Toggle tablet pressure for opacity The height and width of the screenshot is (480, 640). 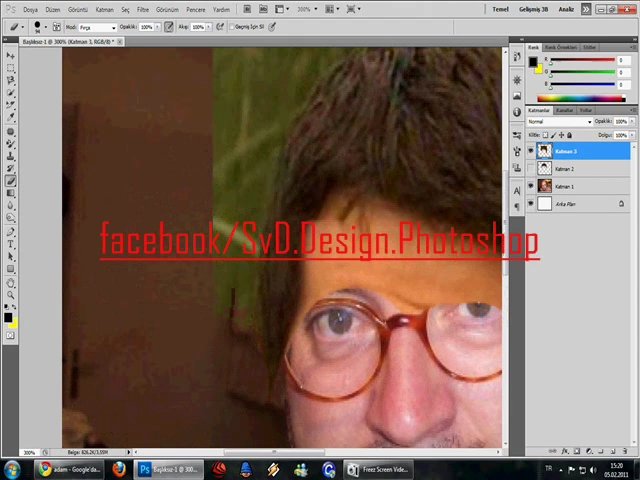(169, 27)
